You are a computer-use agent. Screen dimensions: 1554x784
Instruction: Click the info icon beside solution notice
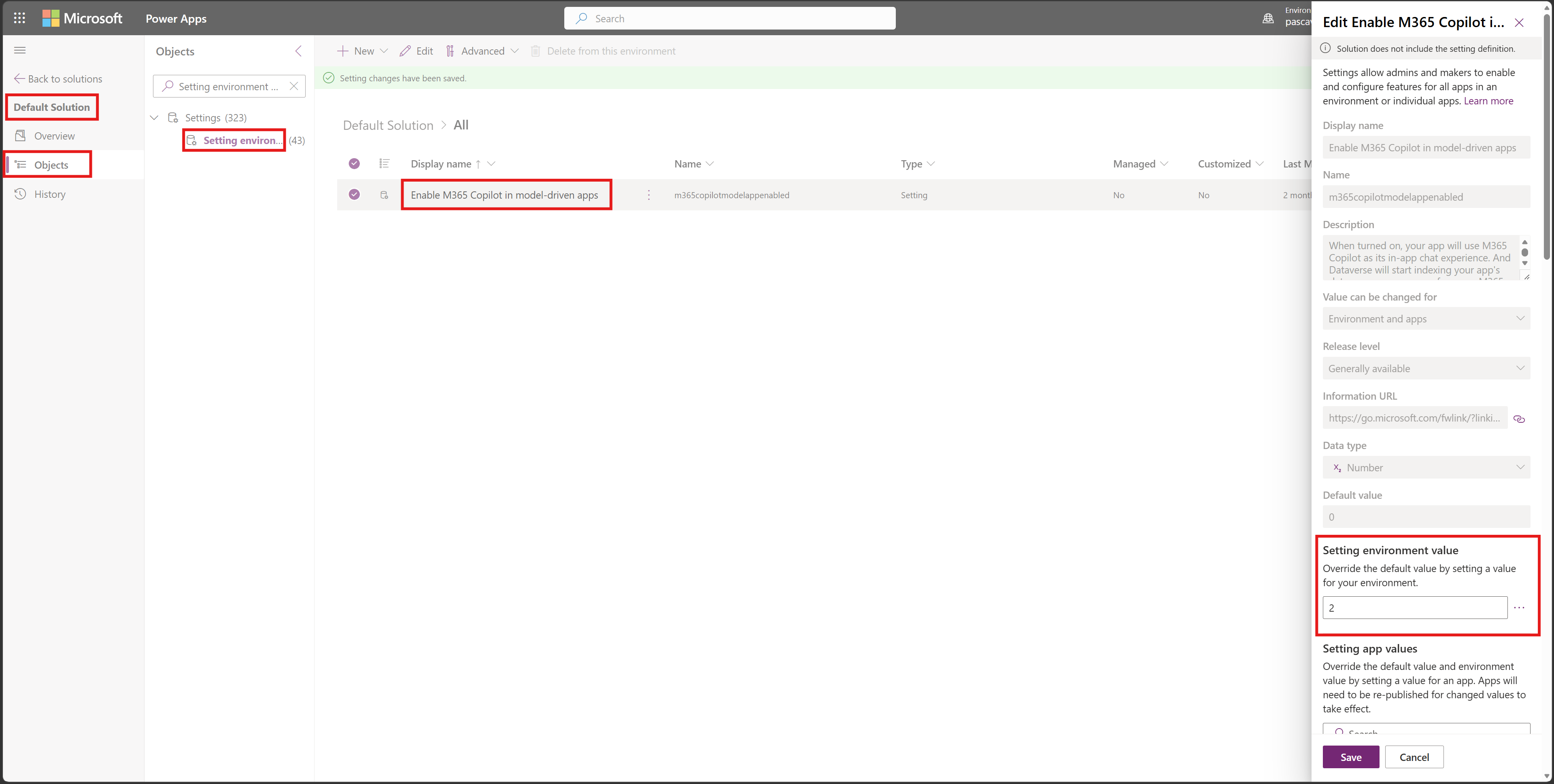[1325, 48]
